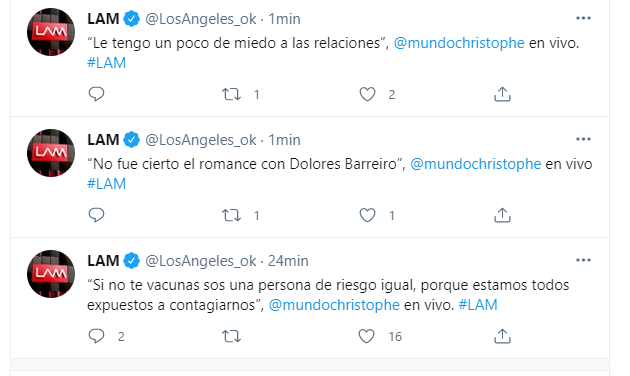Open @mundochristophe mention in first tweet
The image size is (630, 376).
coord(459,43)
